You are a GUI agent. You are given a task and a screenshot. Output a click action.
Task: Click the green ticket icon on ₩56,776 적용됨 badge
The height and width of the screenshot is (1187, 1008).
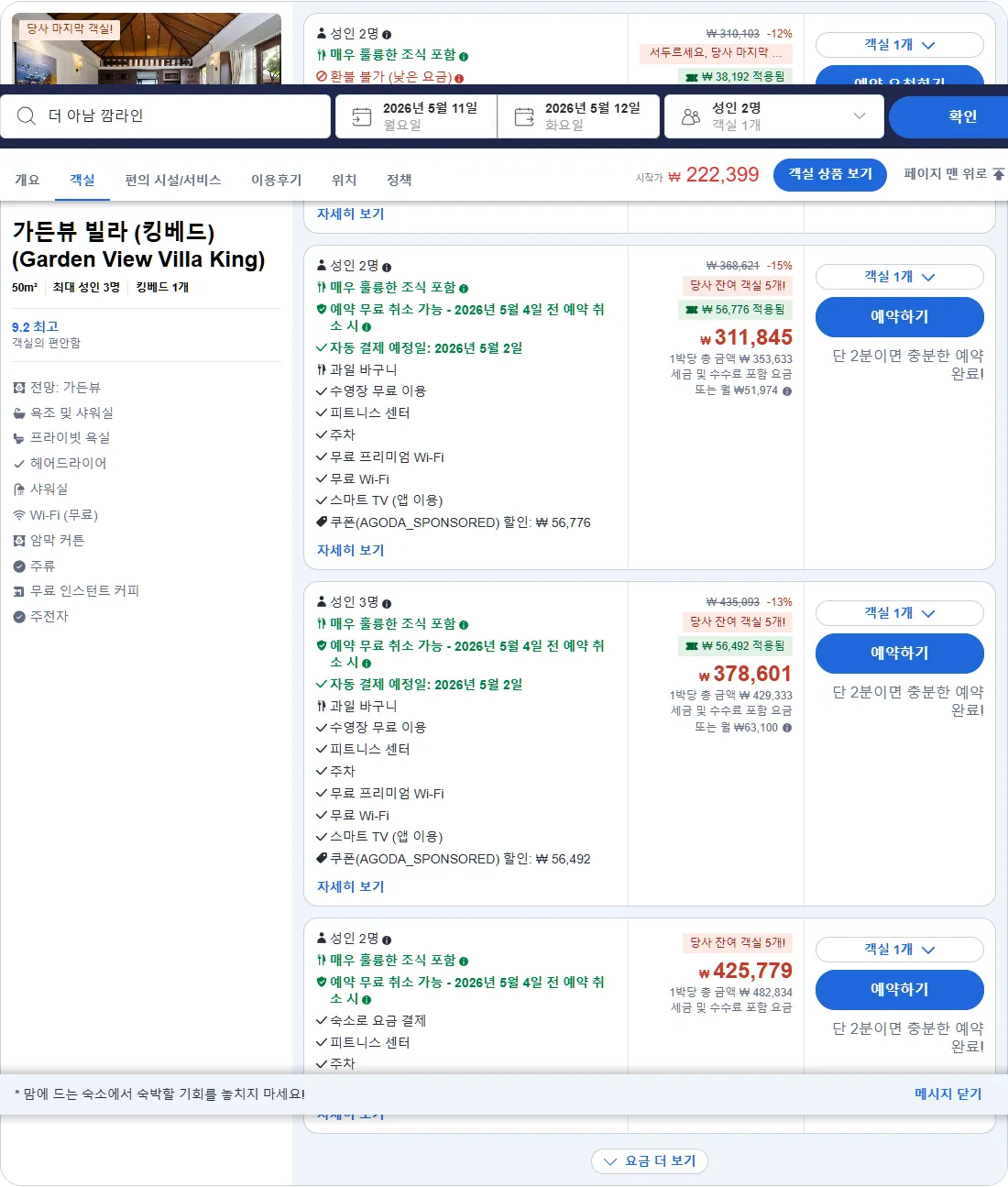[x=692, y=310]
